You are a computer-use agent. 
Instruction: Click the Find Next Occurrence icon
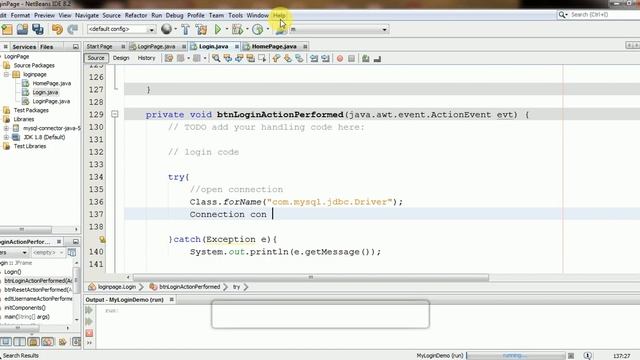(x=239, y=58)
